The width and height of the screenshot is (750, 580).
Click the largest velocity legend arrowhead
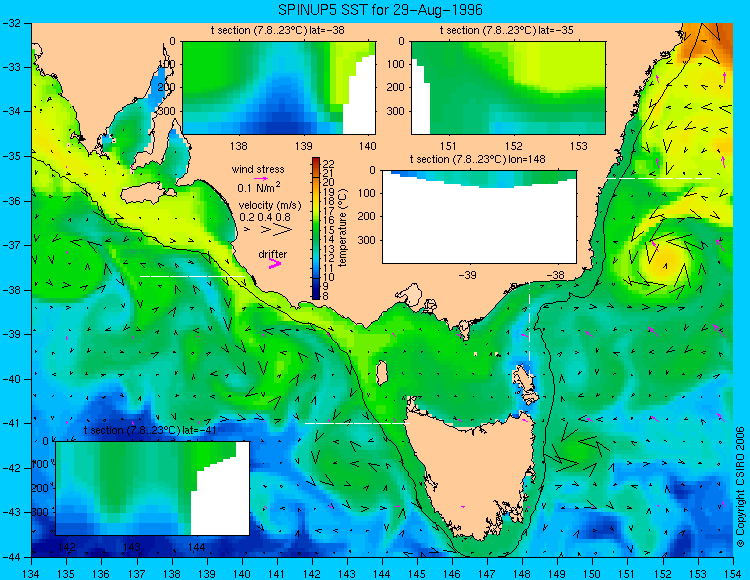(x=283, y=230)
